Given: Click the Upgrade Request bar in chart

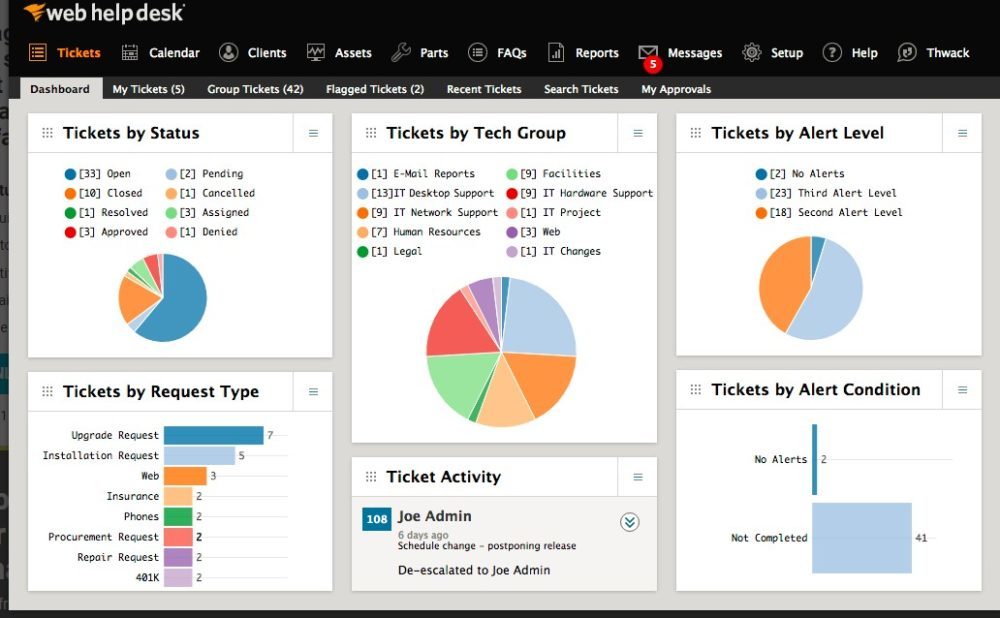Looking at the screenshot, I should pyautogui.click(x=213, y=435).
